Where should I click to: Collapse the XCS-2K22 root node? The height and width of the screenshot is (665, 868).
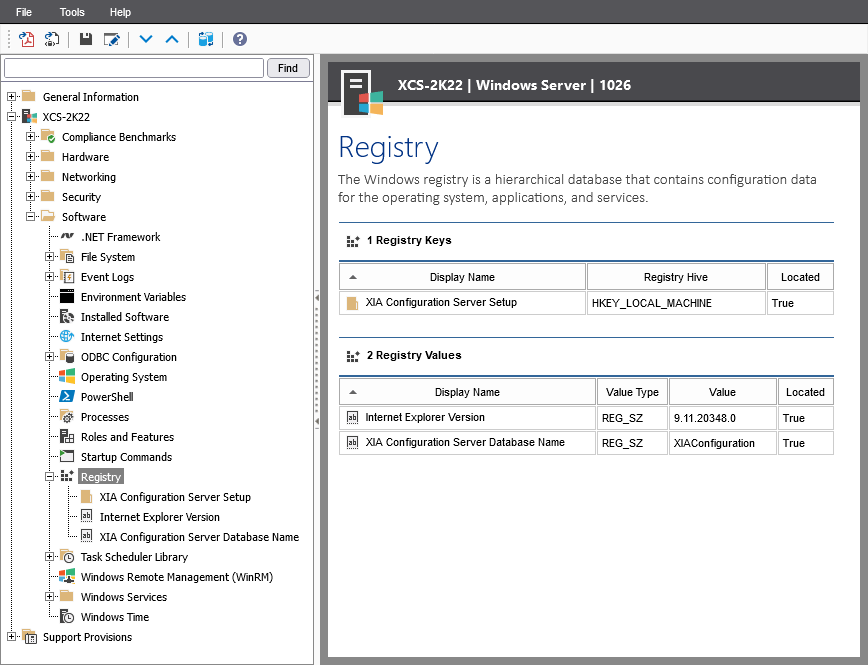[x=11, y=116]
